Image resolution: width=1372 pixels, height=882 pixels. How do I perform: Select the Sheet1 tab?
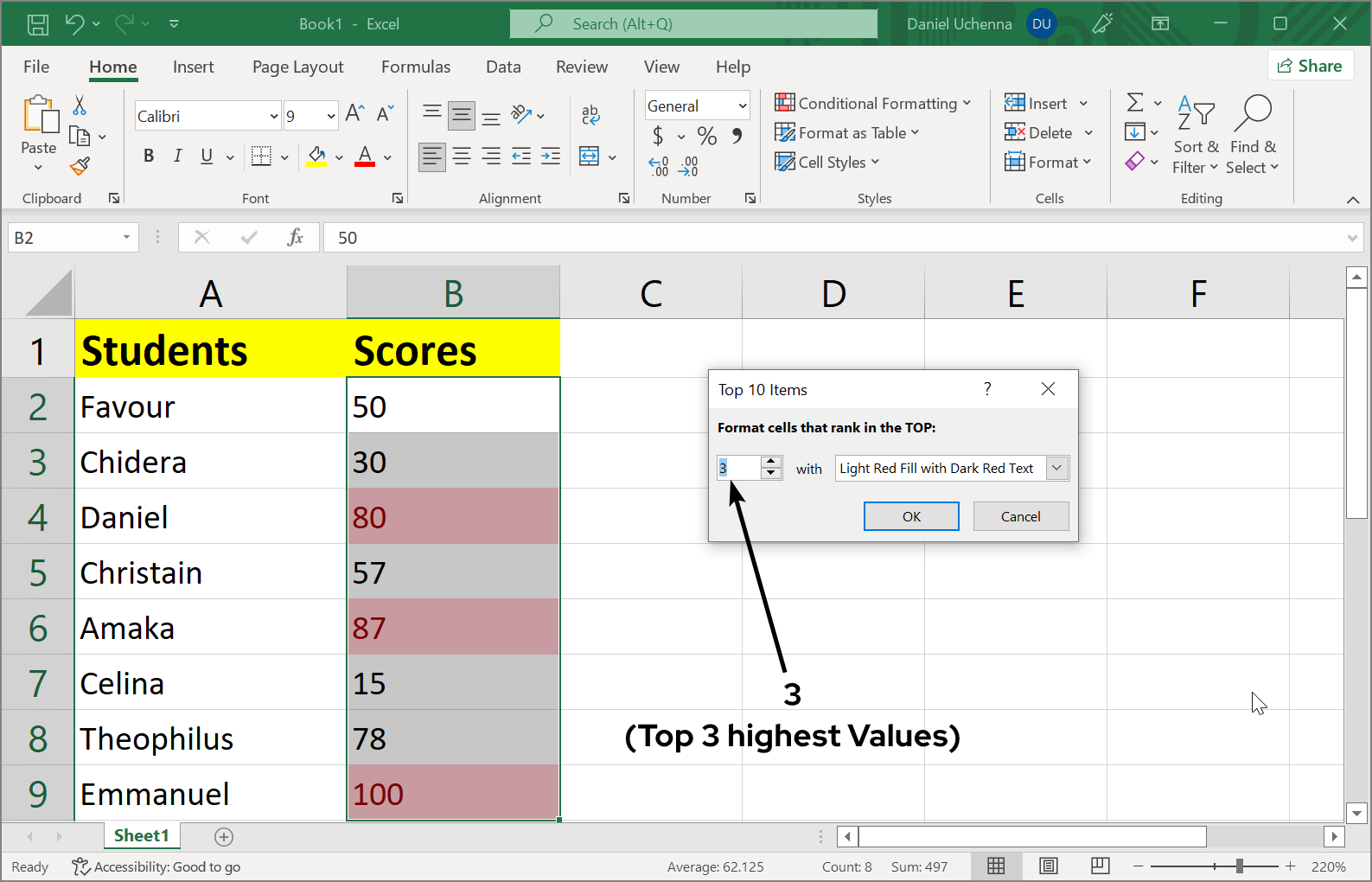142,835
